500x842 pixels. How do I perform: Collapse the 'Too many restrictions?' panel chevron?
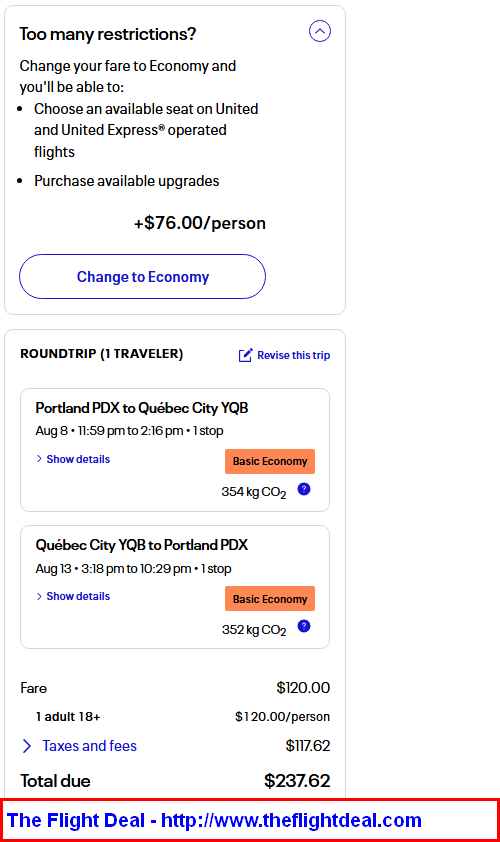(x=320, y=31)
